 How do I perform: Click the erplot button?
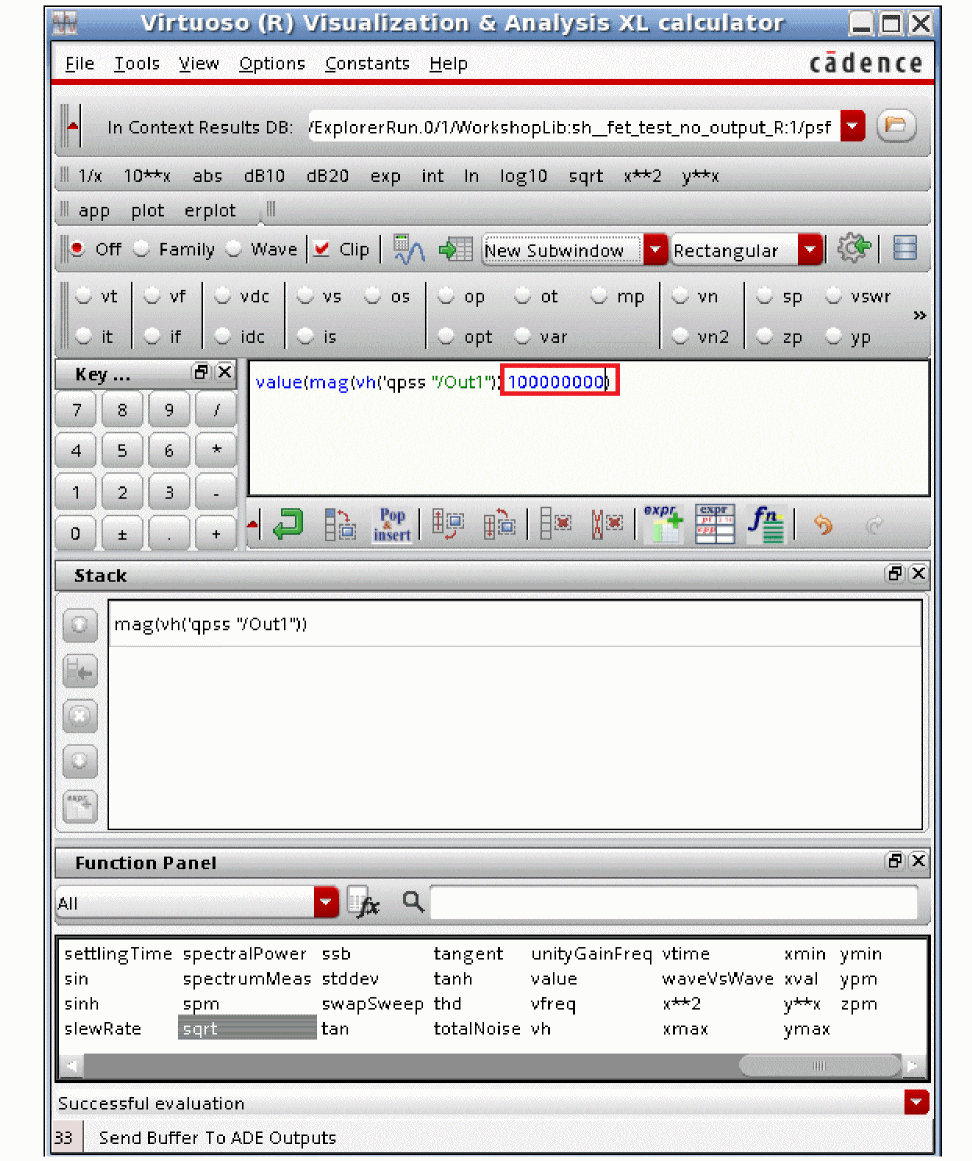(x=210, y=211)
